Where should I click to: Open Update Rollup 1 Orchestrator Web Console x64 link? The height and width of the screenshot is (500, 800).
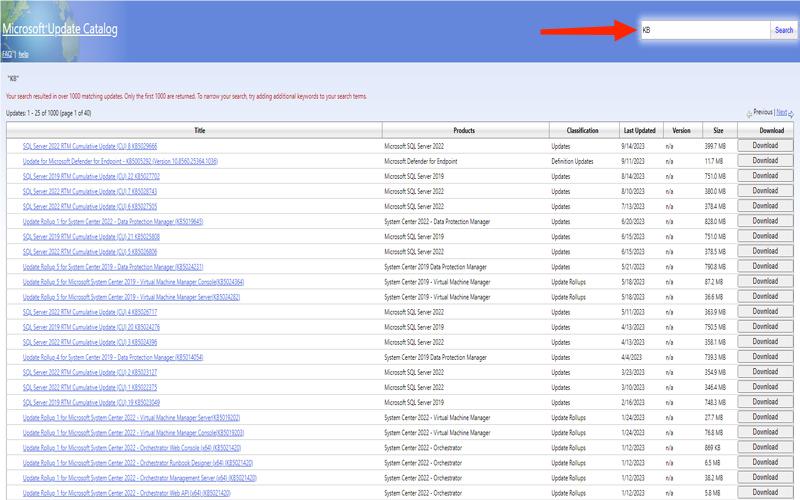[132, 448]
